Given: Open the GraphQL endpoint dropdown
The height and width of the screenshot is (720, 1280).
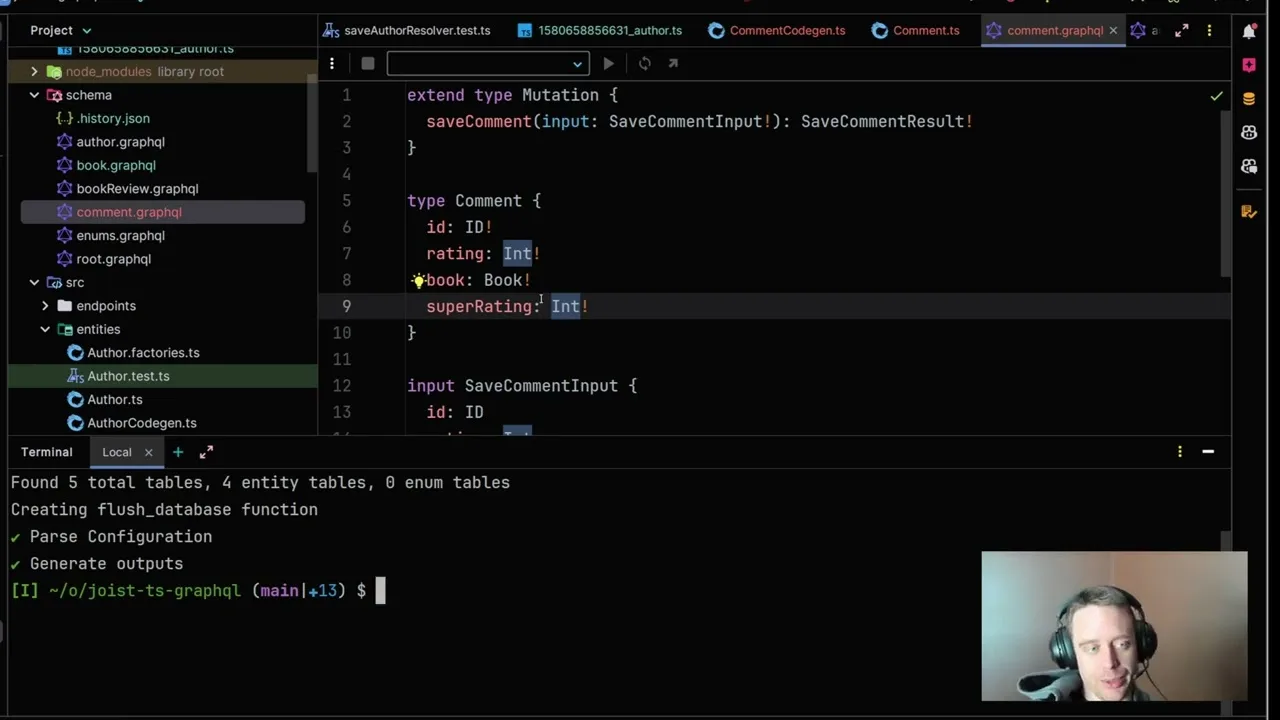Looking at the screenshot, I should pyautogui.click(x=487, y=63).
